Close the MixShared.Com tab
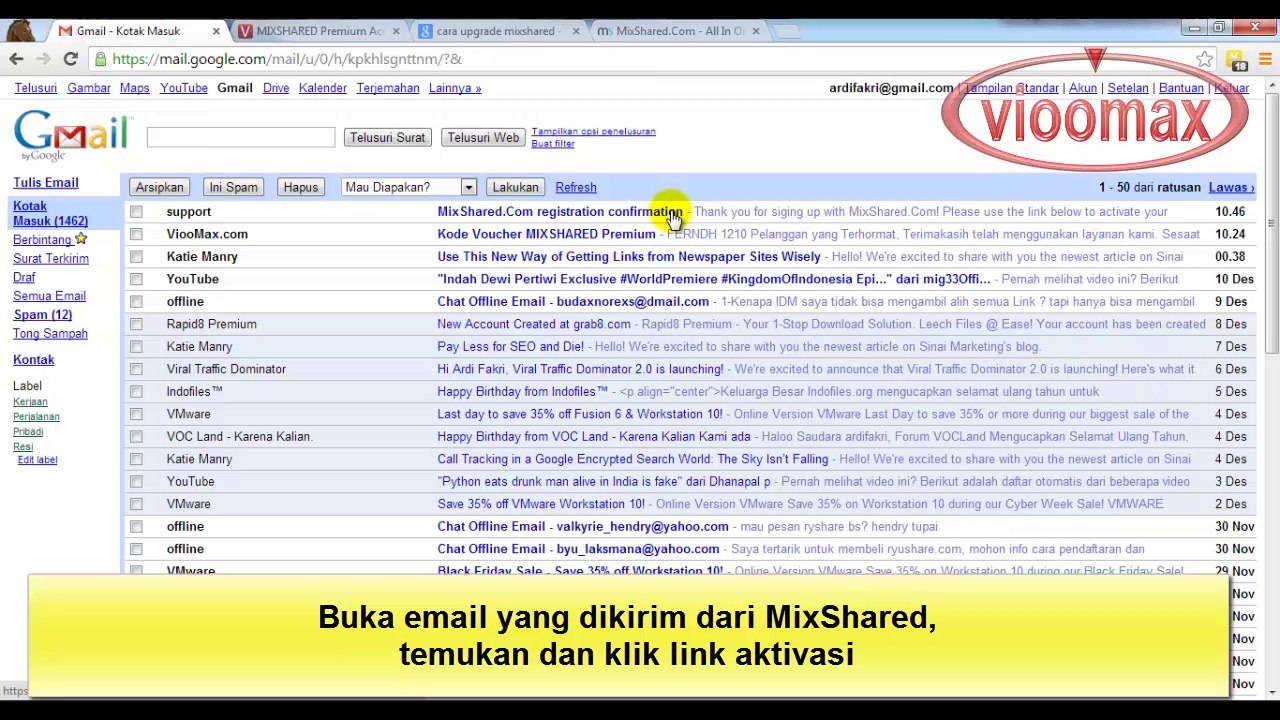The height and width of the screenshot is (720, 1280). [x=755, y=31]
